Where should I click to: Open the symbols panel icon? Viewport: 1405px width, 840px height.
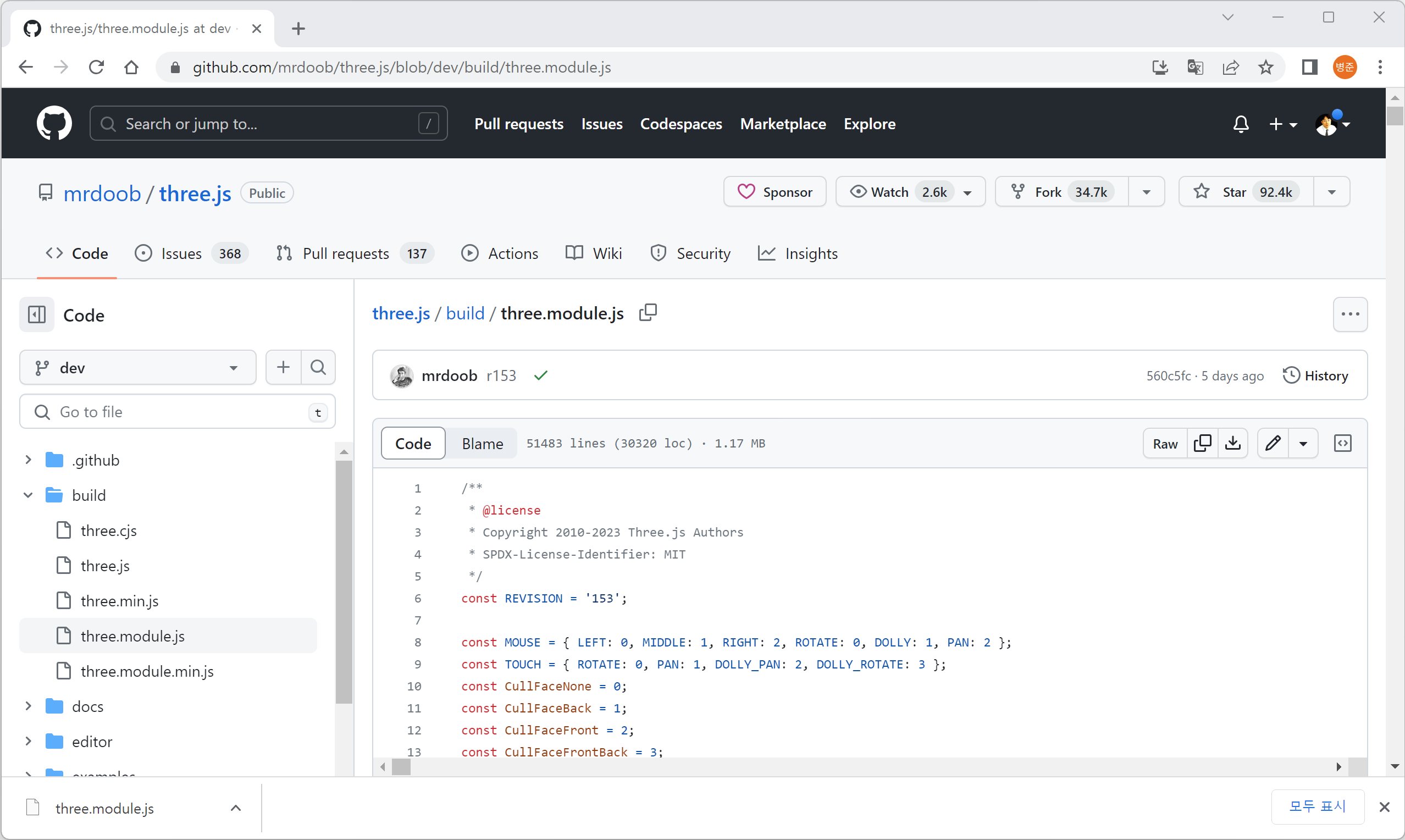[1342, 443]
